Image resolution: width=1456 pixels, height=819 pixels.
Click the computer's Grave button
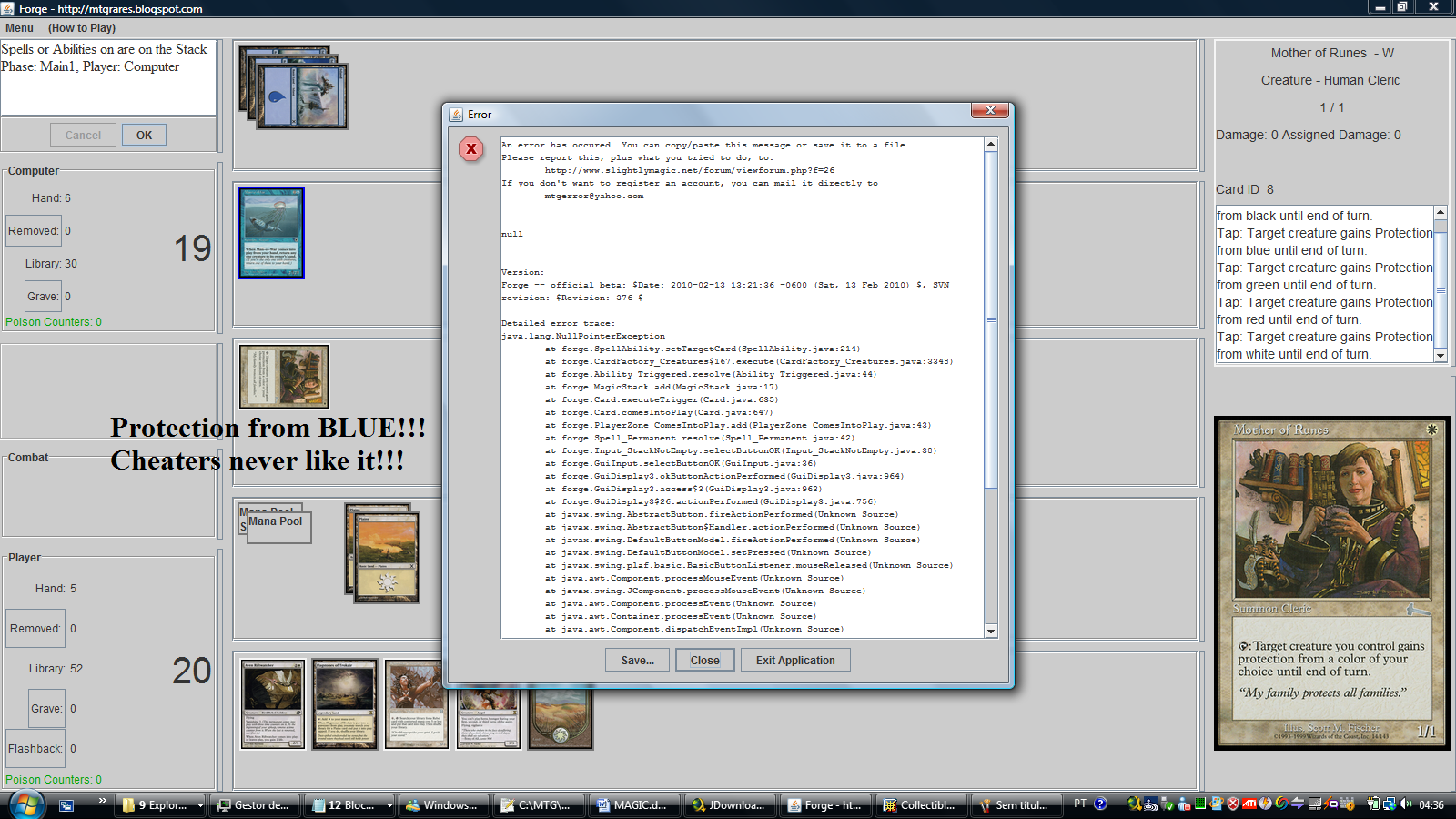coord(43,297)
